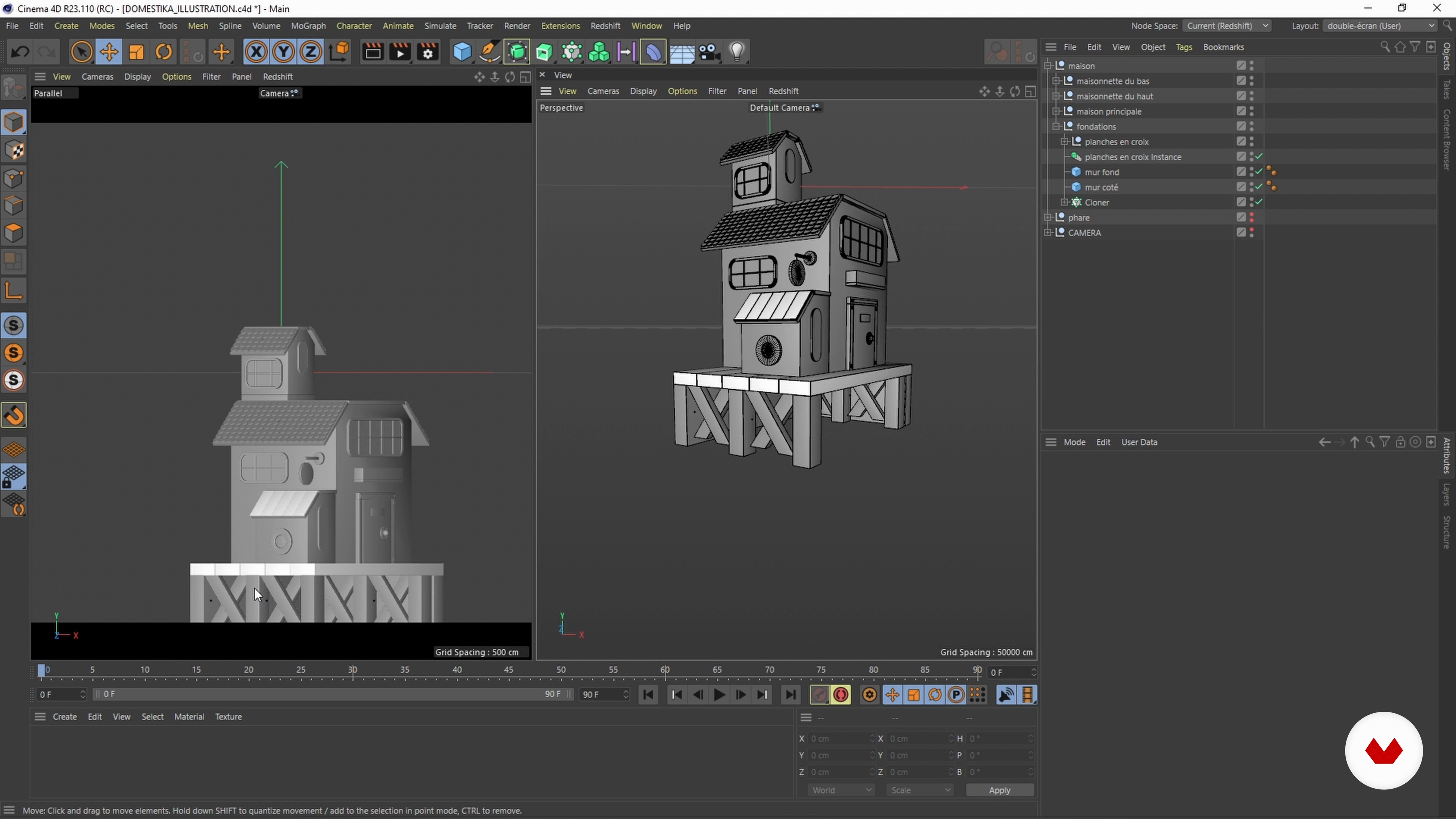The width and height of the screenshot is (1456, 819).
Task: Select the Move tool in top toolbar
Action: click(x=108, y=52)
